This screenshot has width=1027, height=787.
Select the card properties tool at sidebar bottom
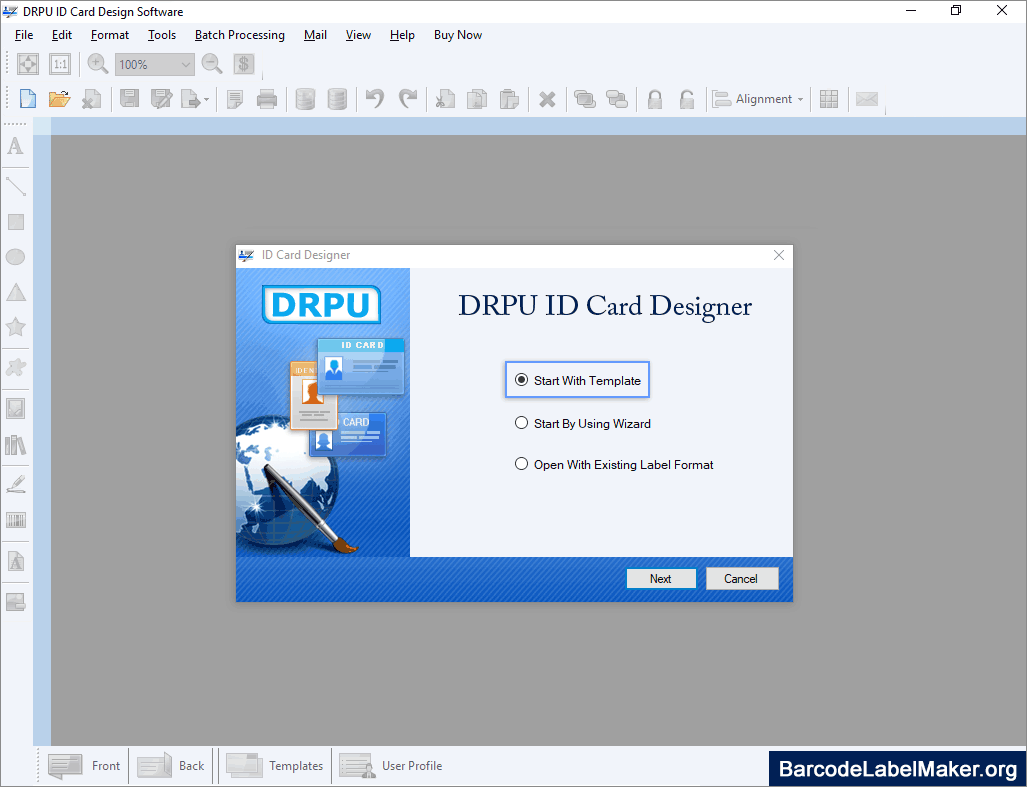click(x=15, y=602)
